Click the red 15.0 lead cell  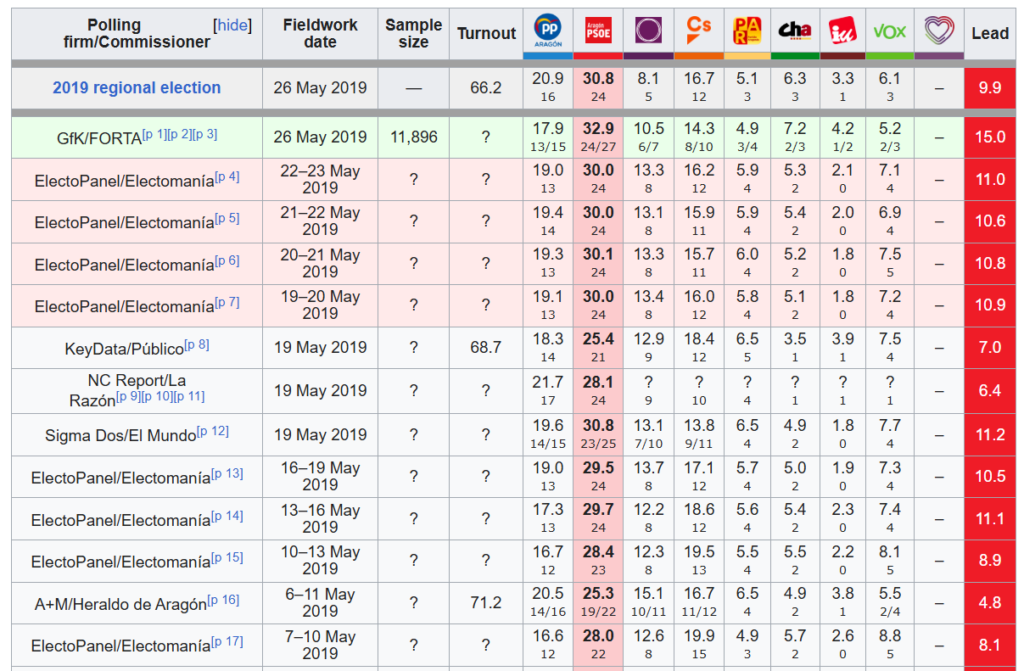coord(989,137)
